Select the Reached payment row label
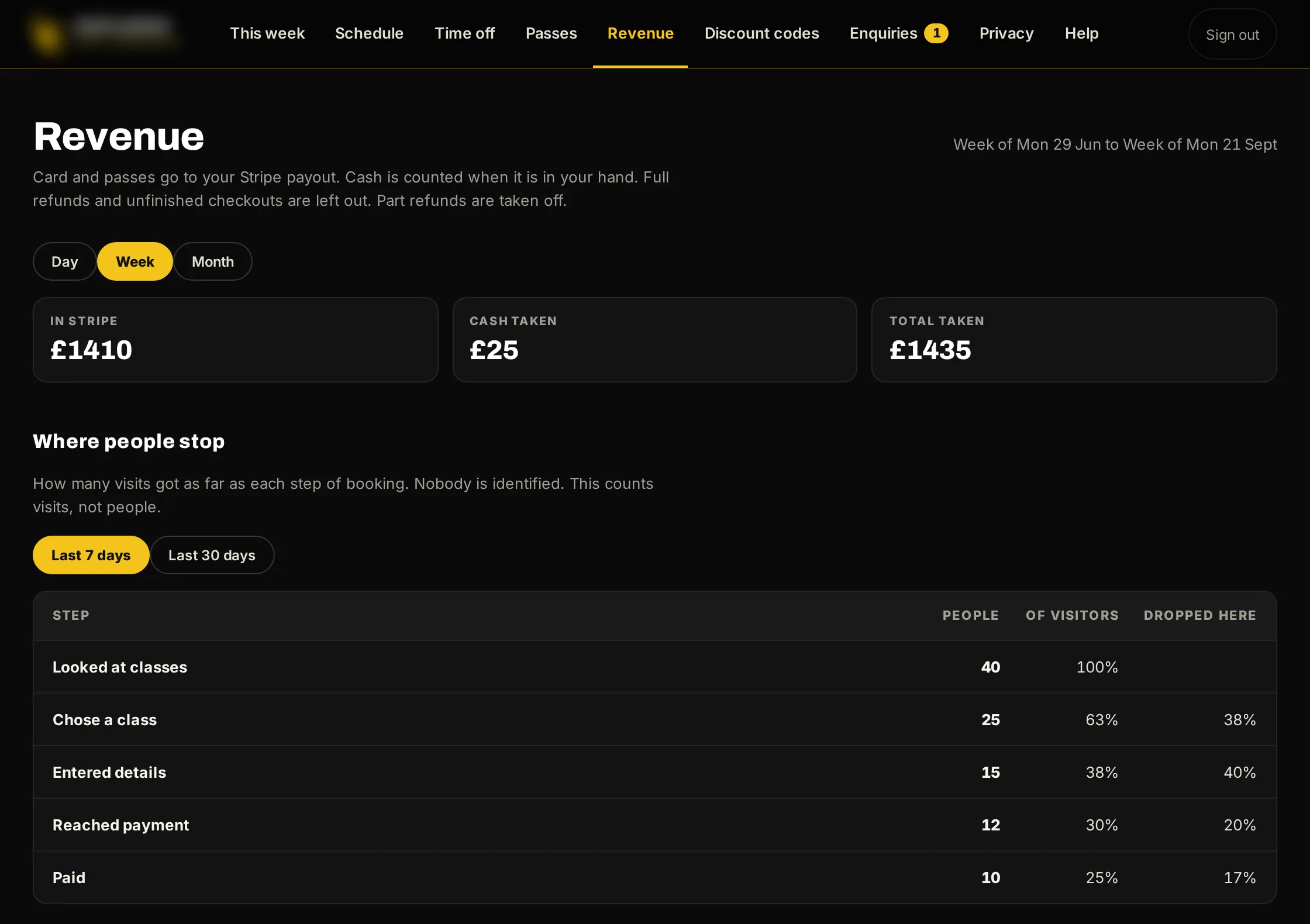 [120, 825]
